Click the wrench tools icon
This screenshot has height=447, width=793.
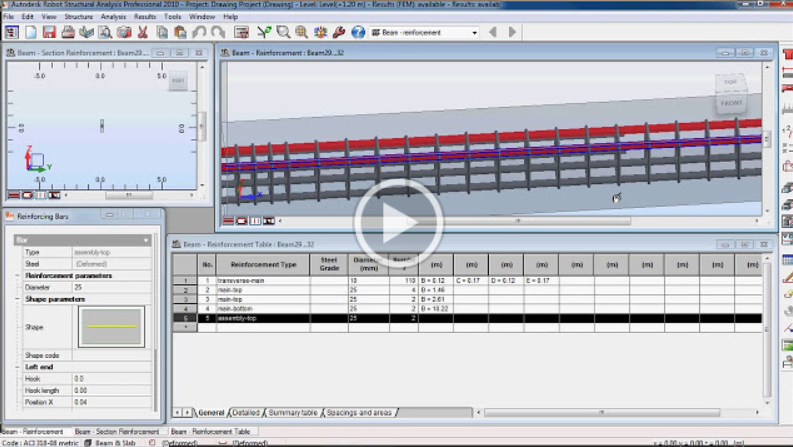coord(339,32)
